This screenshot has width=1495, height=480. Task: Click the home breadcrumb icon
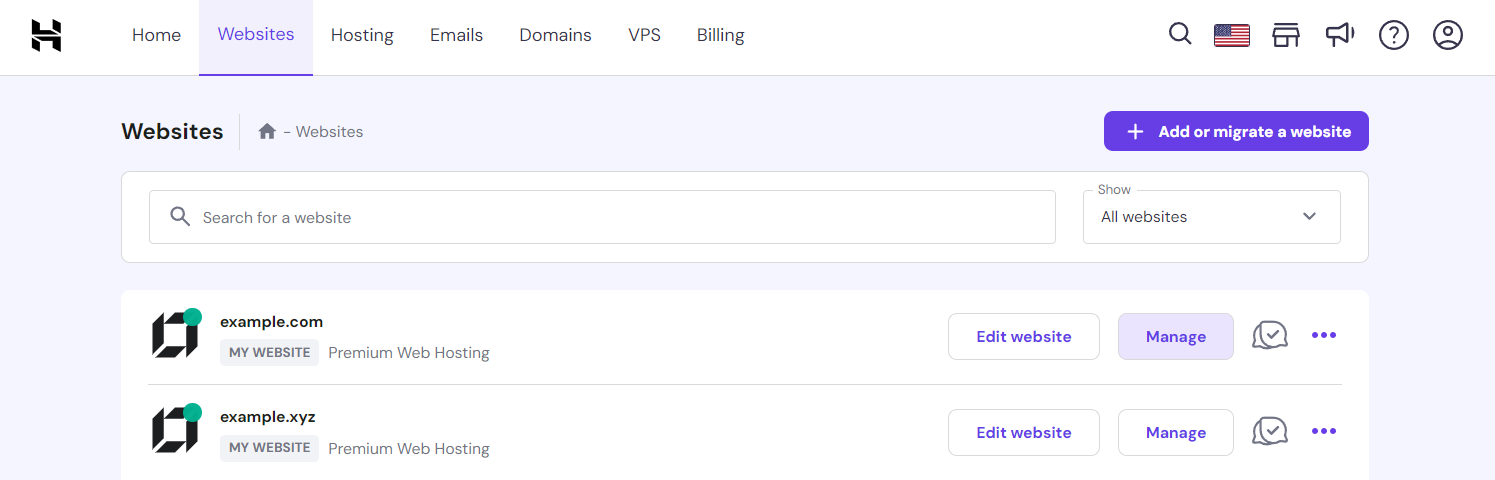[267, 131]
